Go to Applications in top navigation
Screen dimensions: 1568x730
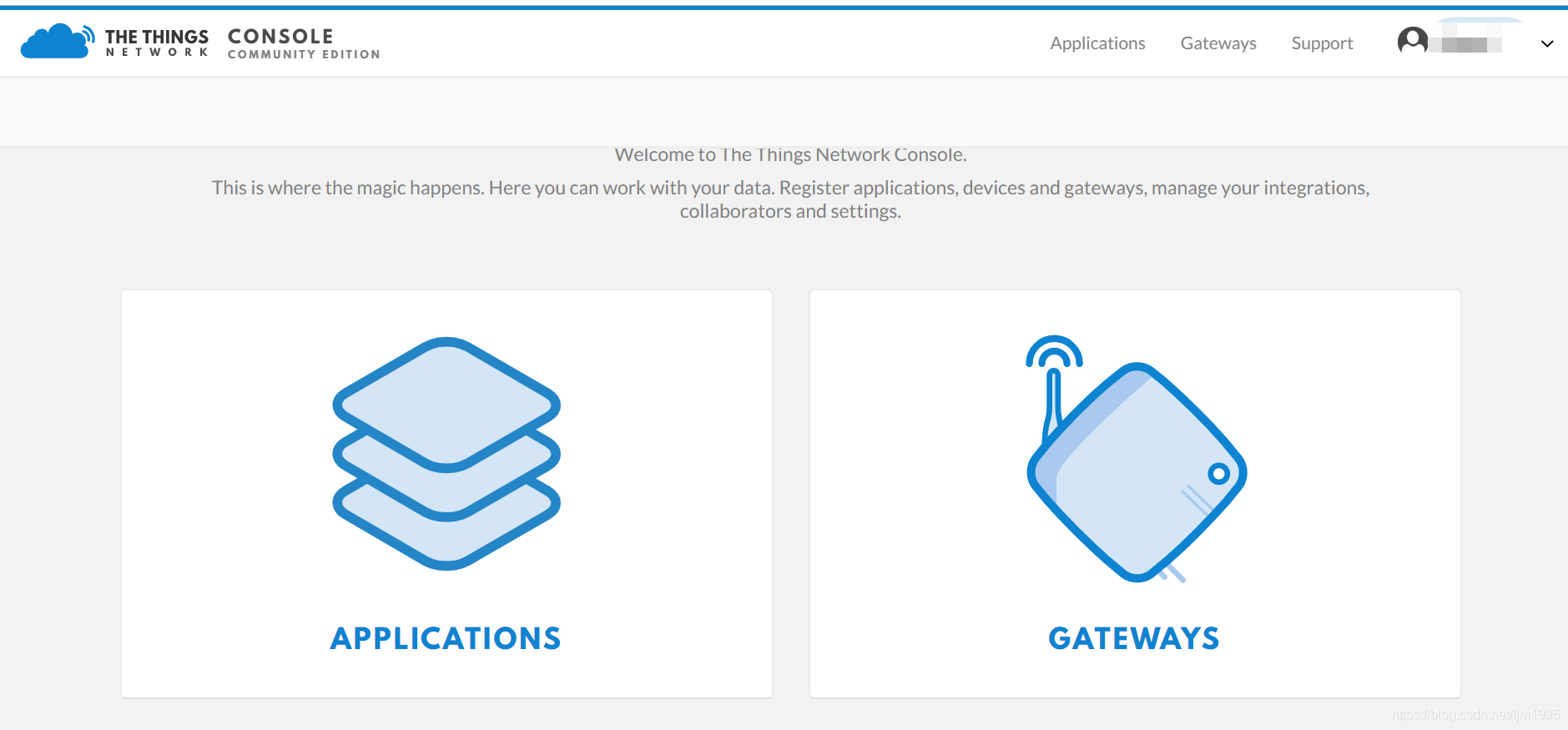(1097, 43)
